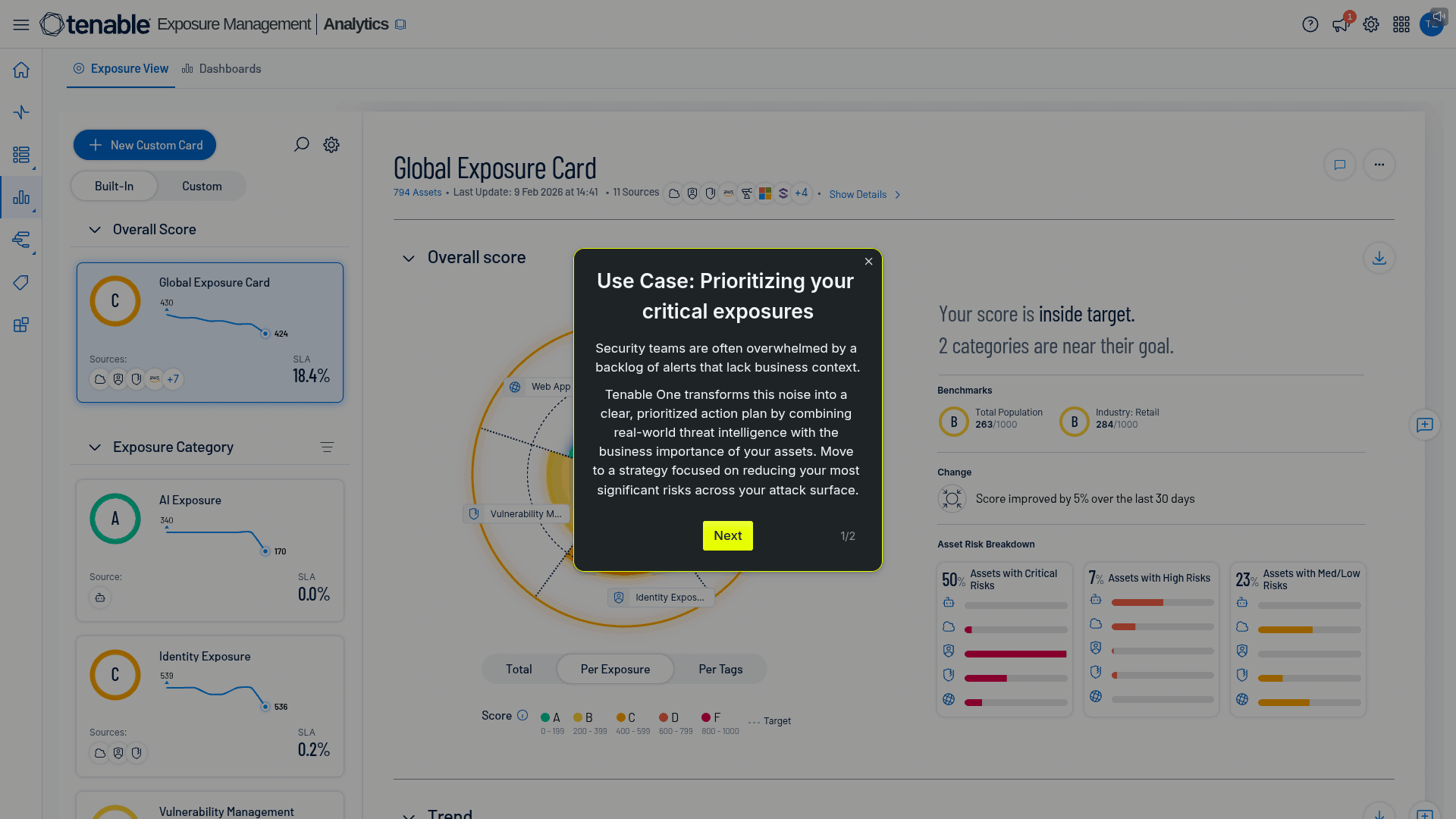The image size is (1456, 819).
Task: Expand Show Details chevron
Action: pyautogui.click(x=898, y=195)
